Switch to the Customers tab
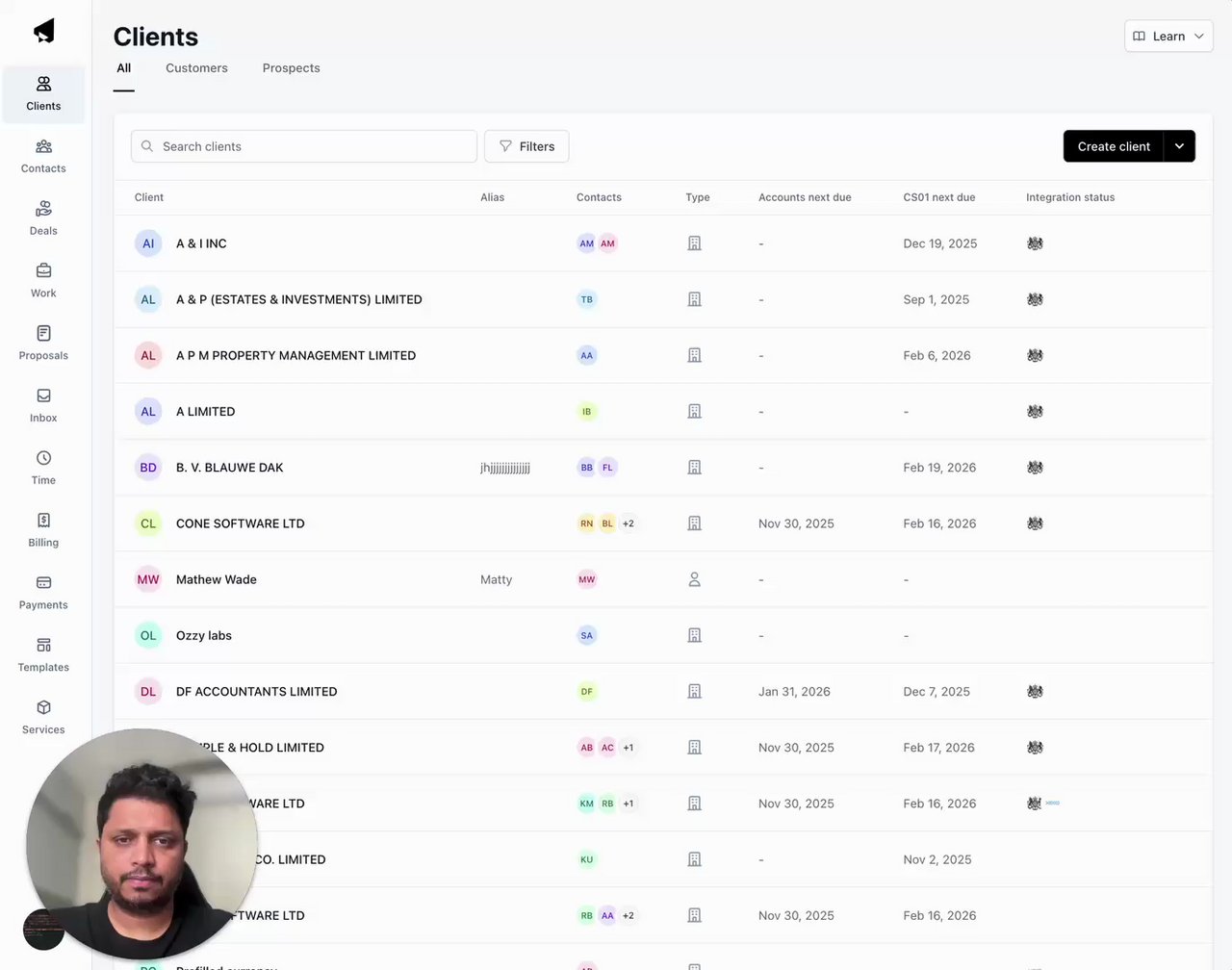Screen dimensions: 1232x970 coord(196,68)
